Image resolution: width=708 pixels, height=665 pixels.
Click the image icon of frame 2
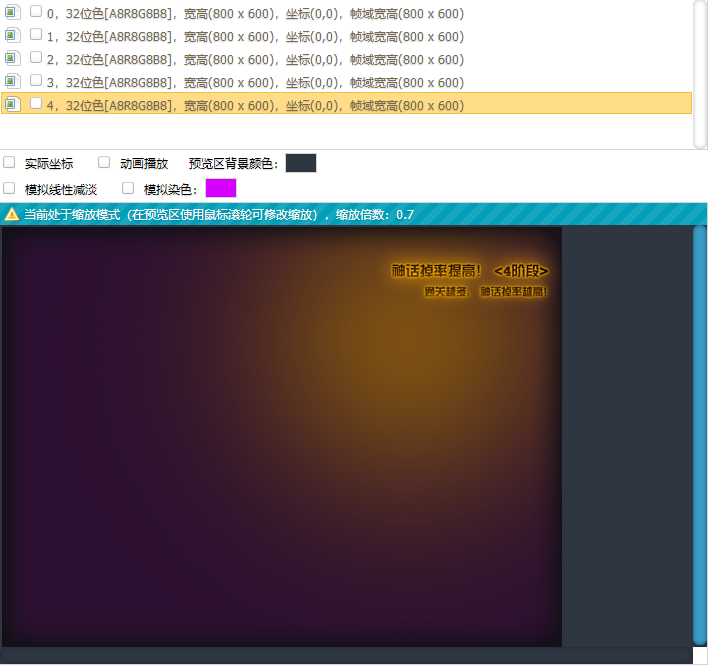tap(12, 59)
